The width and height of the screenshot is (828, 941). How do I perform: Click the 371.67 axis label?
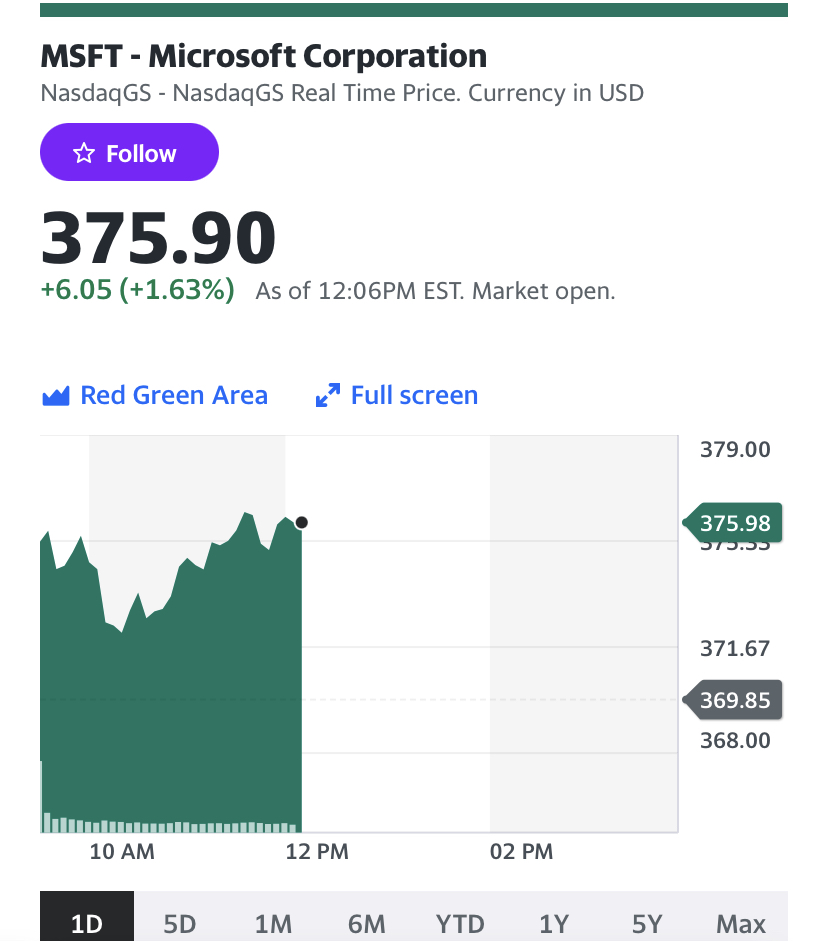click(735, 649)
